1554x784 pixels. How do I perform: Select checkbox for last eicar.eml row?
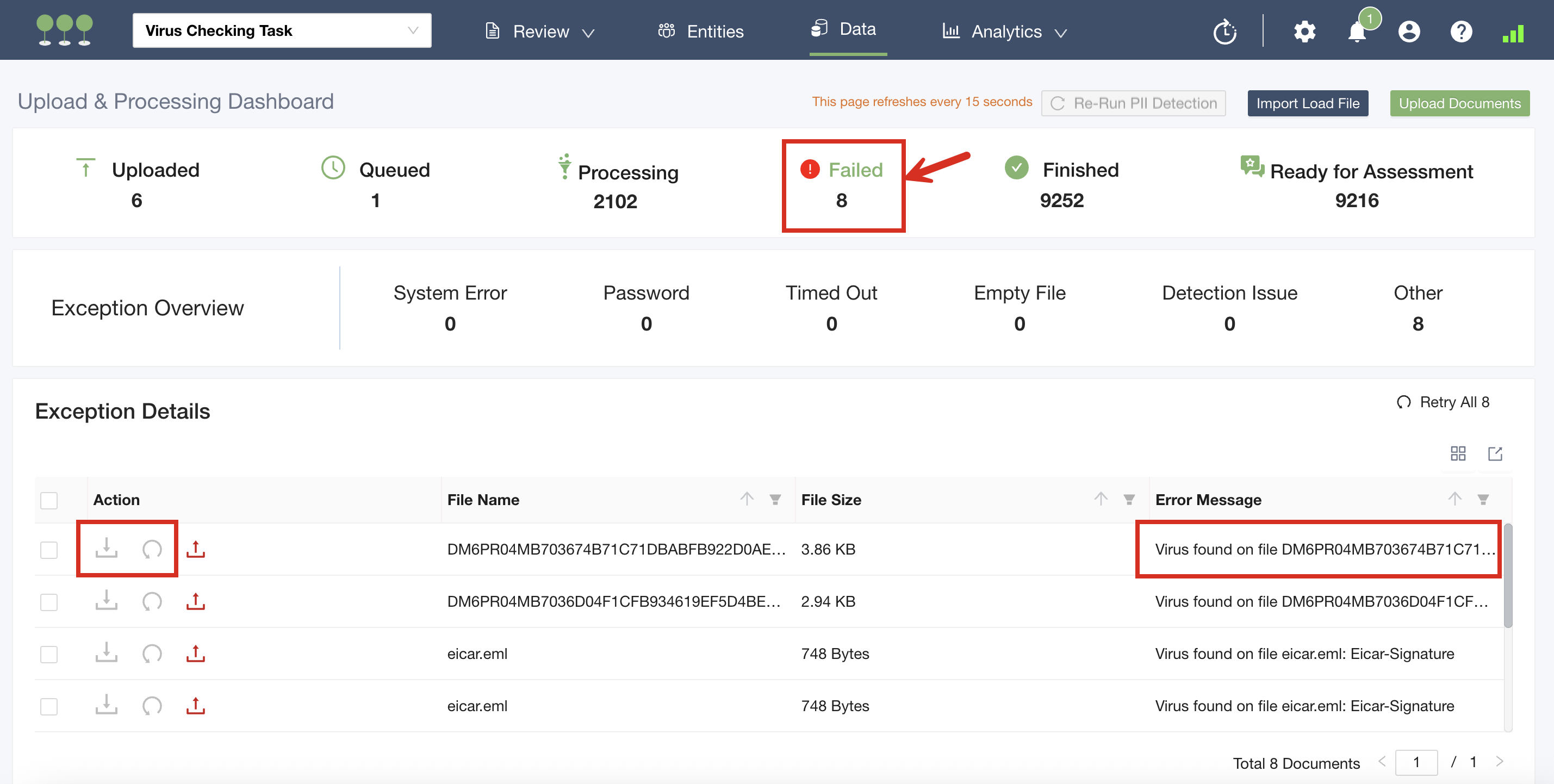[49, 706]
